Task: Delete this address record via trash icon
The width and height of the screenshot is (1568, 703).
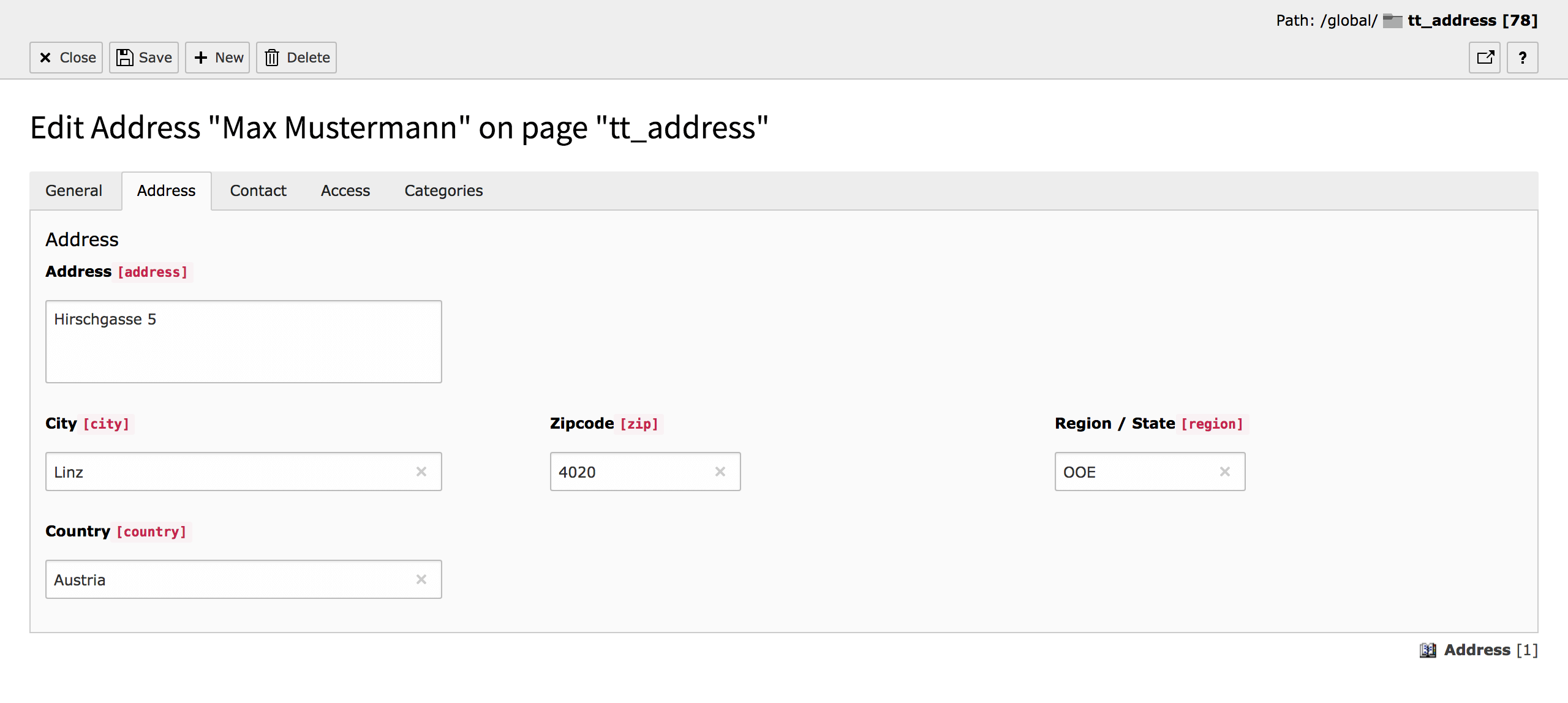Action: (x=296, y=58)
